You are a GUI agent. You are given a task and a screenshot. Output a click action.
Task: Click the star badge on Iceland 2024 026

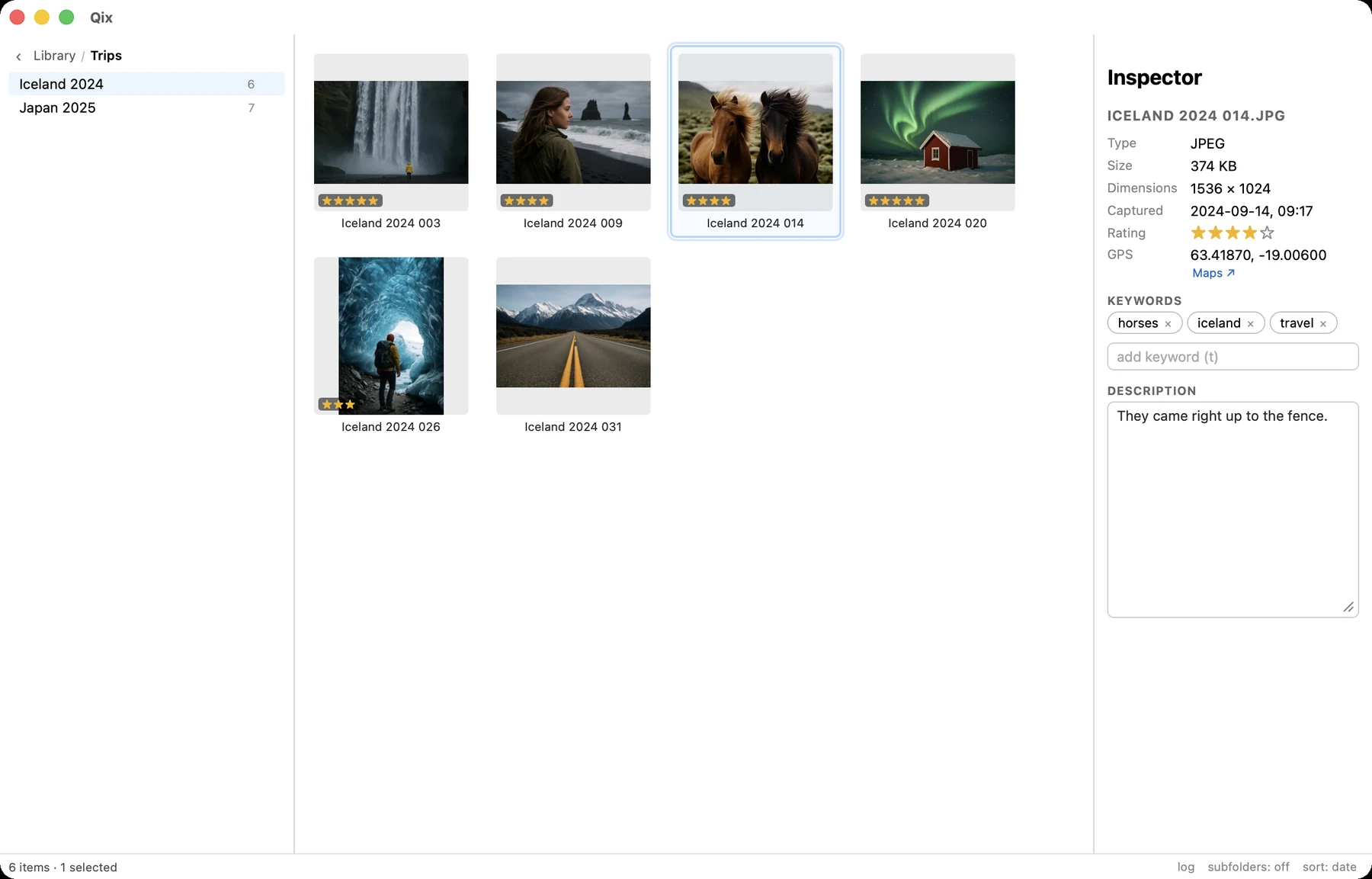pos(338,404)
